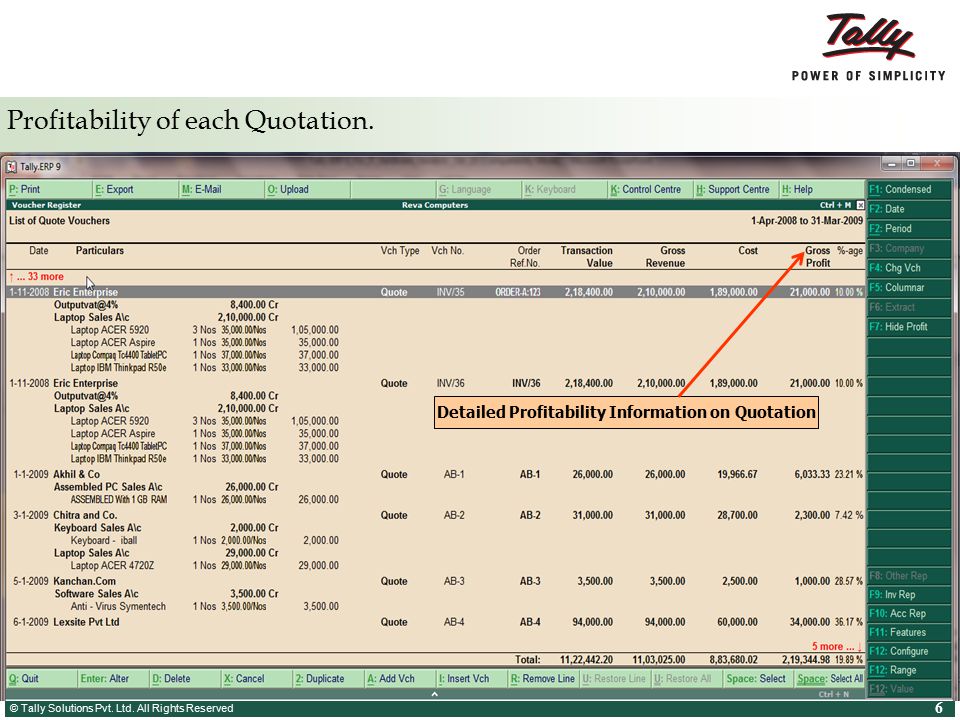
Task: Click K: Keyboard option
Action: [x=564, y=190]
